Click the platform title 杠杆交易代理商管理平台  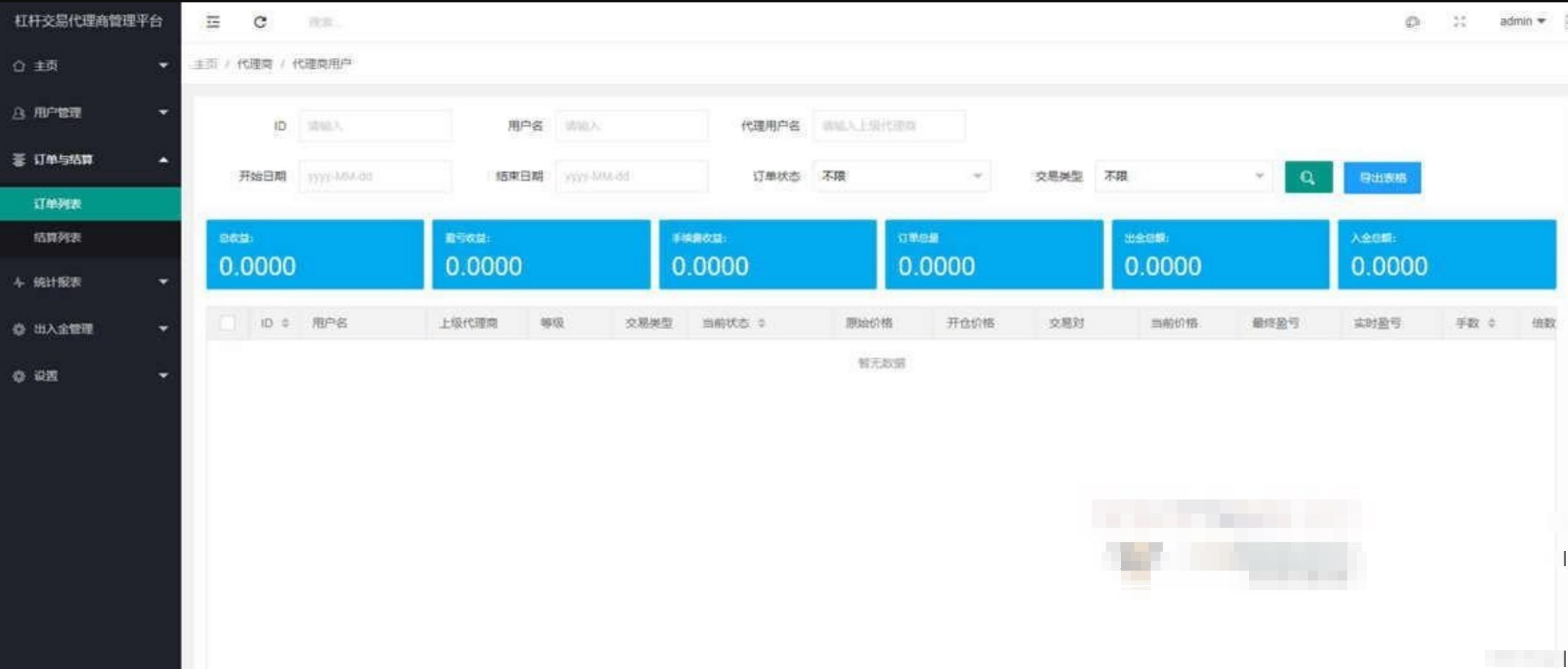click(x=89, y=22)
